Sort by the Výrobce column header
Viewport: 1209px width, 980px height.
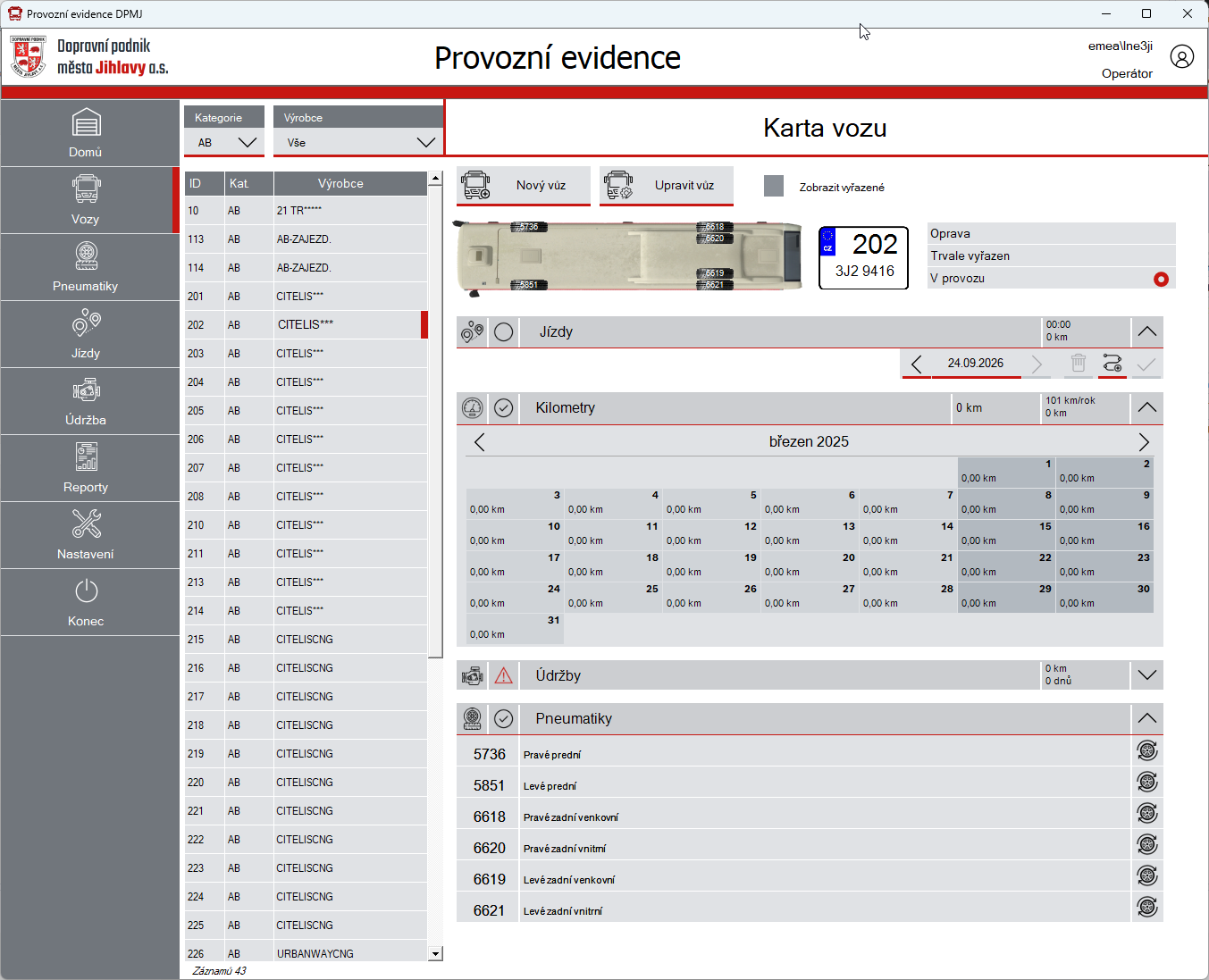coord(350,183)
